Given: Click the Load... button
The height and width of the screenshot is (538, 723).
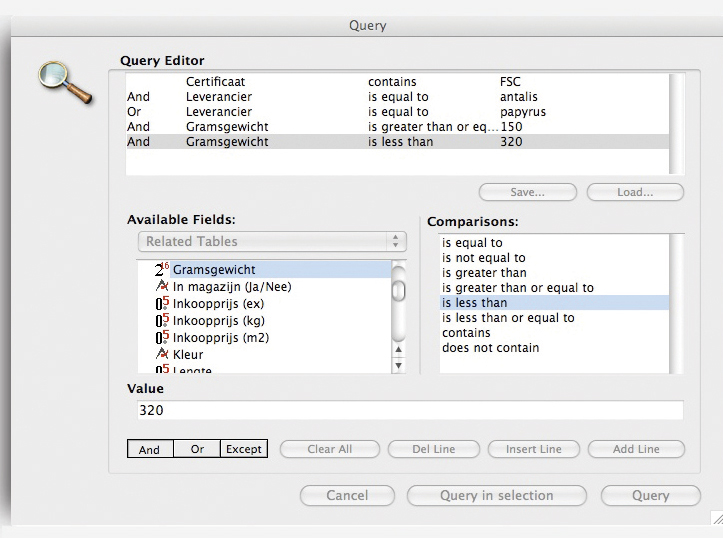Looking at the screenshot, I should pyautogui.click(x=635, y=192).
